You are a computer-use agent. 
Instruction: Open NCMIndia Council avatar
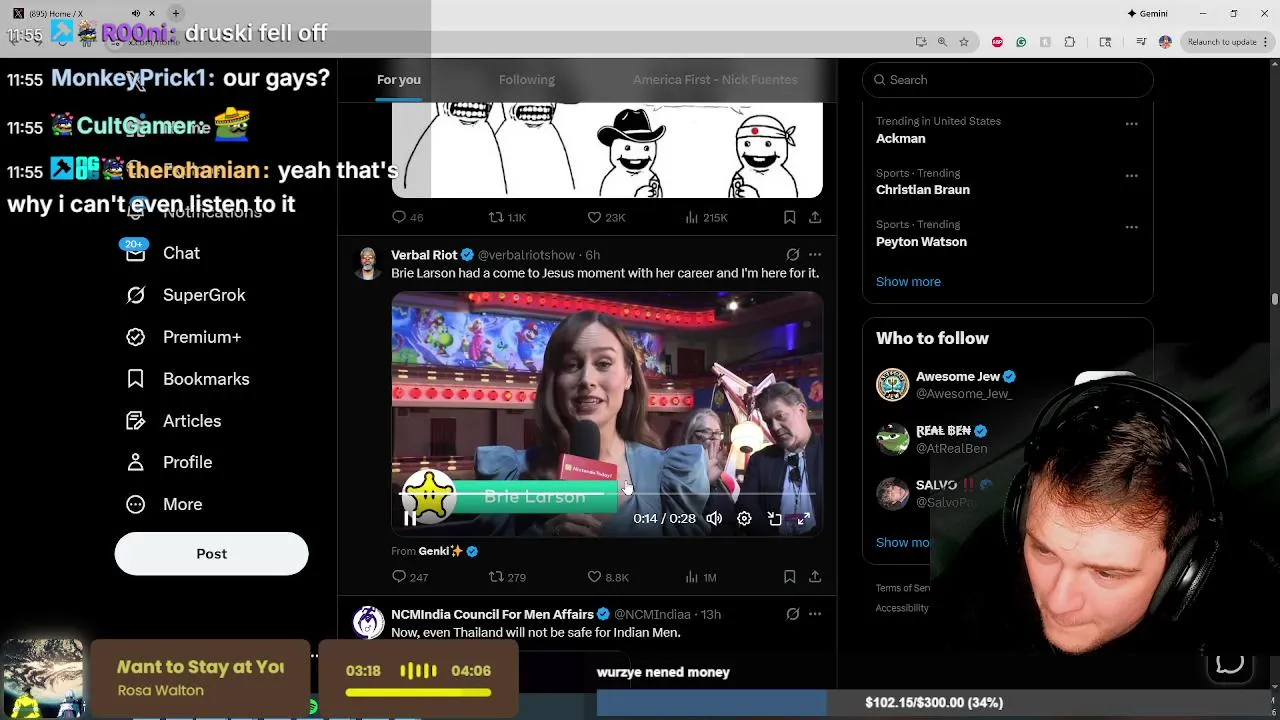pos(368,622)
